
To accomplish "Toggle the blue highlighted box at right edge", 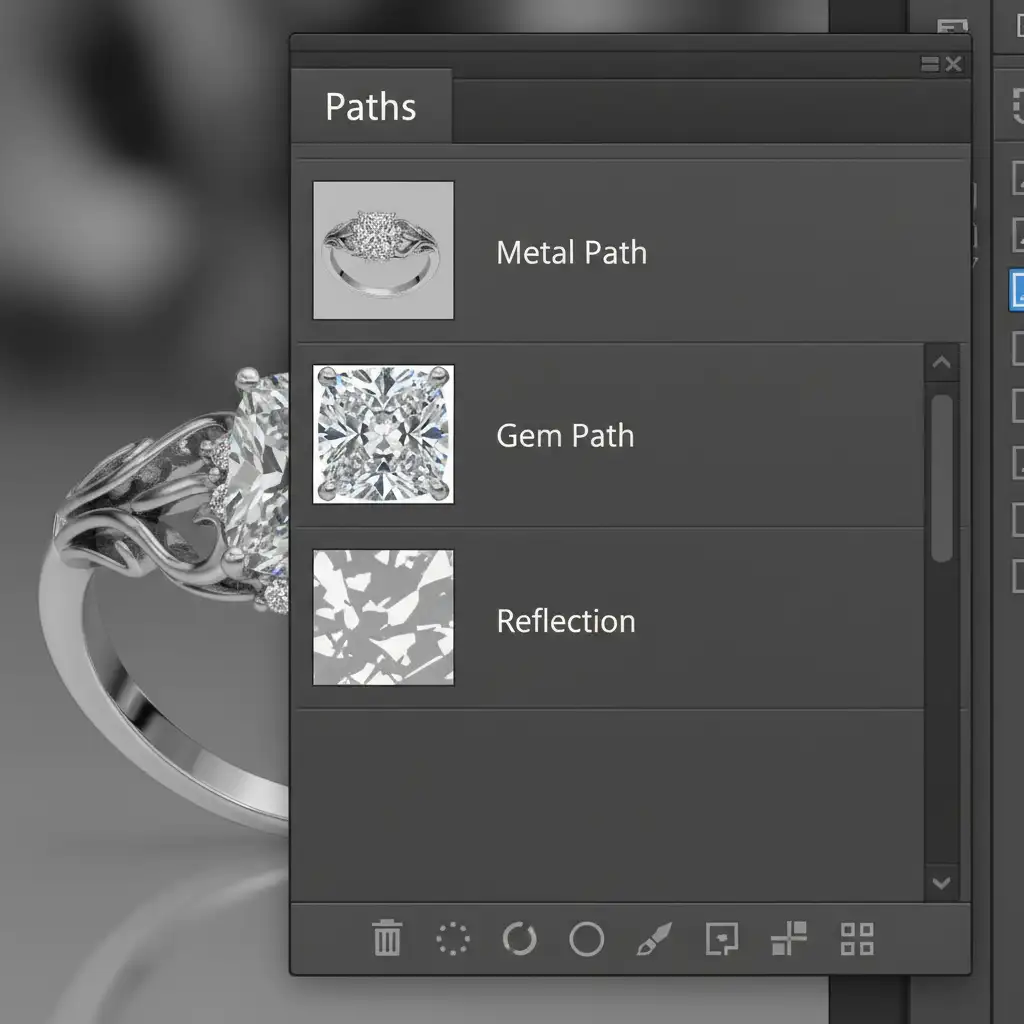I will (x=1018, y=290).
